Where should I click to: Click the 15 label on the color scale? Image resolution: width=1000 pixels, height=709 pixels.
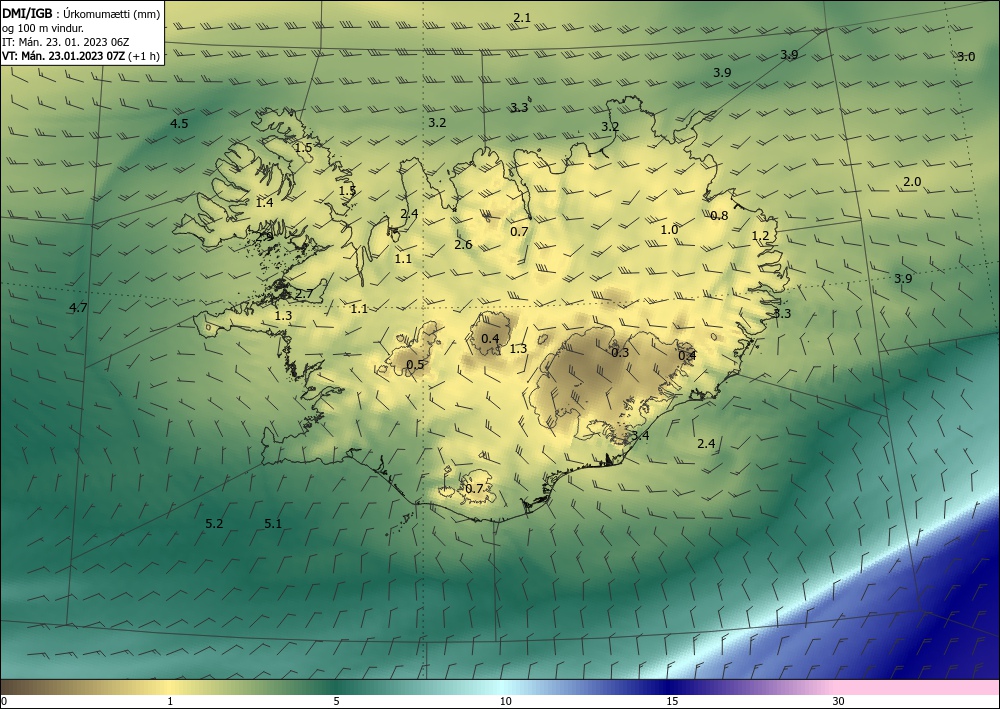click(x=672, y=701)
